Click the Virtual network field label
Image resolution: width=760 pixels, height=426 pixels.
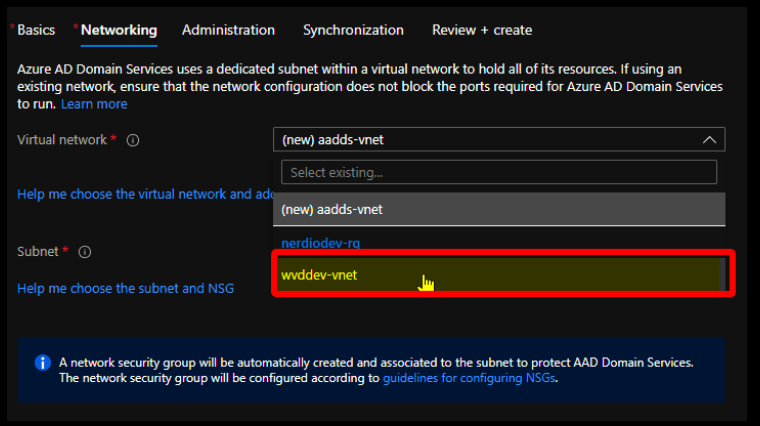pyautogui.click(x=62, y=140)
